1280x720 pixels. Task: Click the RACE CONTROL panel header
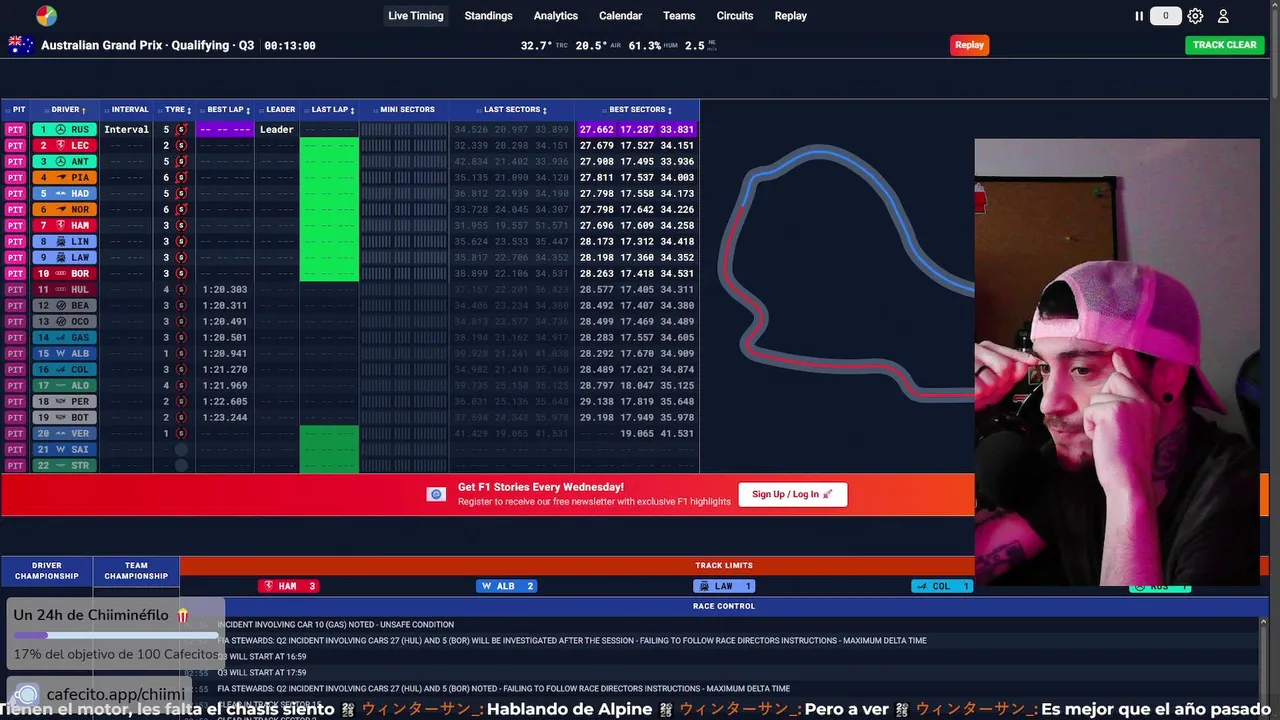pos(724,606)
